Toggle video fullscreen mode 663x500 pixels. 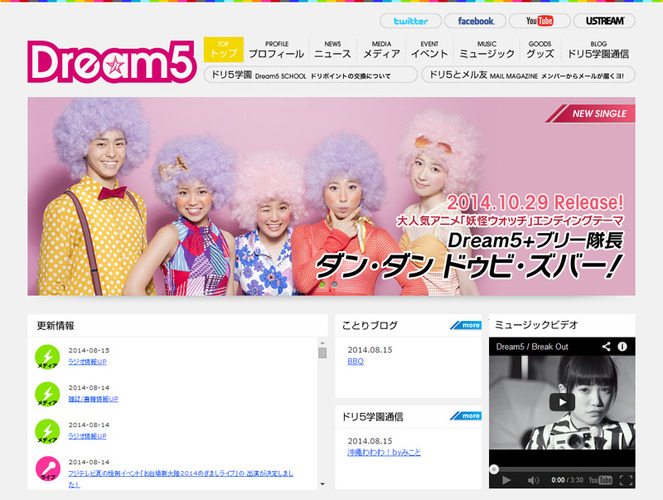626,480
